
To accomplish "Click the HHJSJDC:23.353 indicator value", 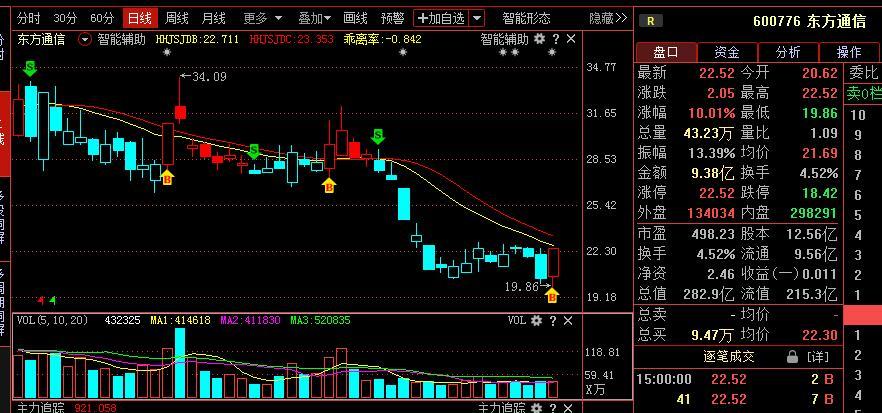I will [x=291, y=39].
